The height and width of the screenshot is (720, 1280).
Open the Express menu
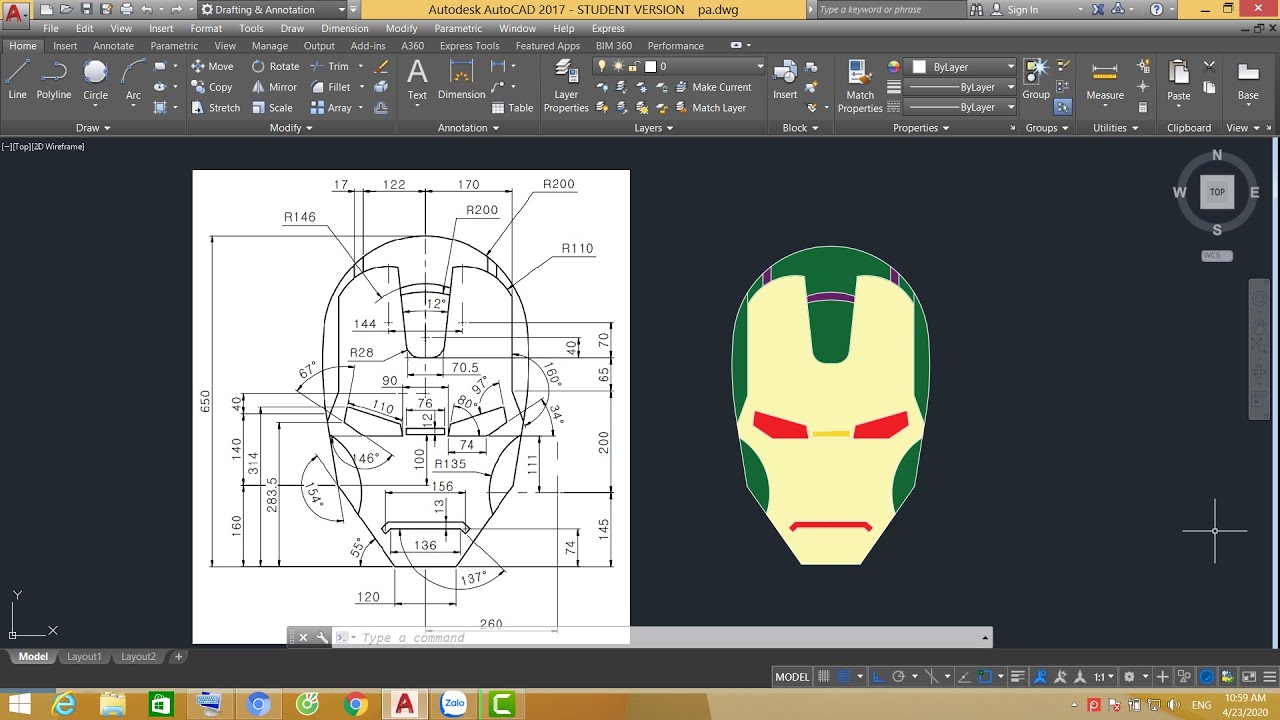607,29
